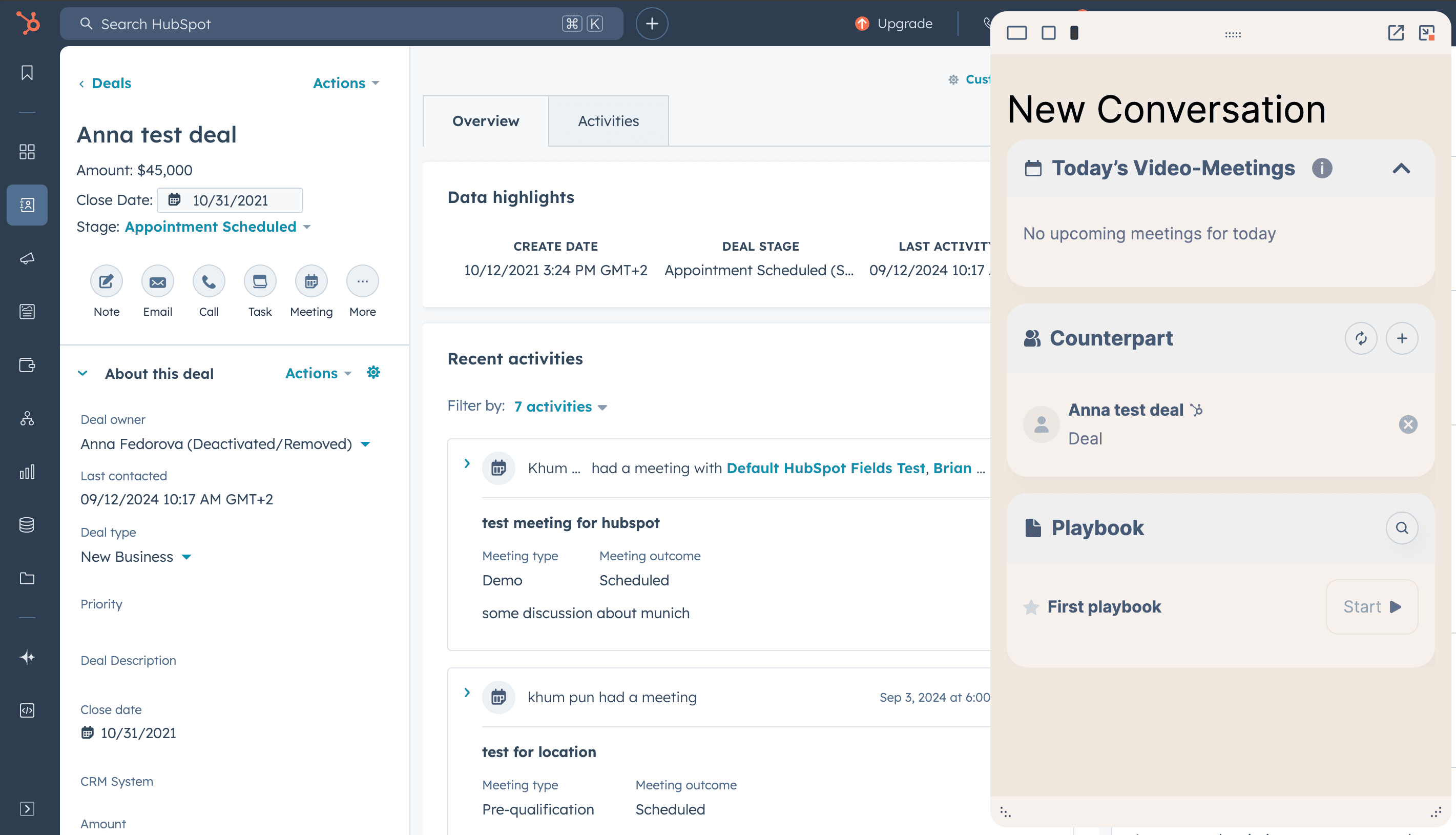Click the Upgrade button
1456x835 pixels.
(x=894, y=24)
